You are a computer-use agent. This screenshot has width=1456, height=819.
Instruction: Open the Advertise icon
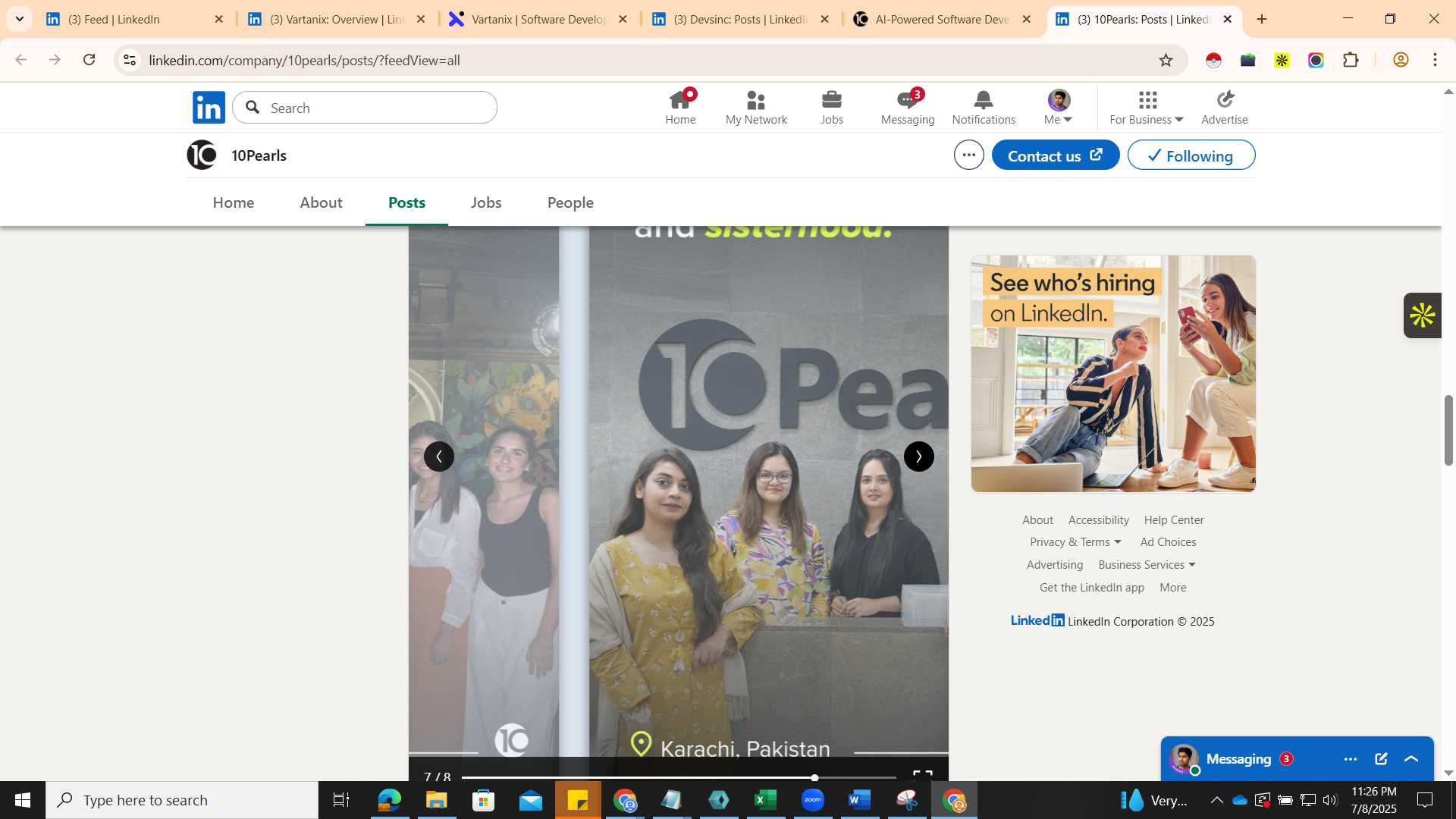click(x=1225, y=107)
